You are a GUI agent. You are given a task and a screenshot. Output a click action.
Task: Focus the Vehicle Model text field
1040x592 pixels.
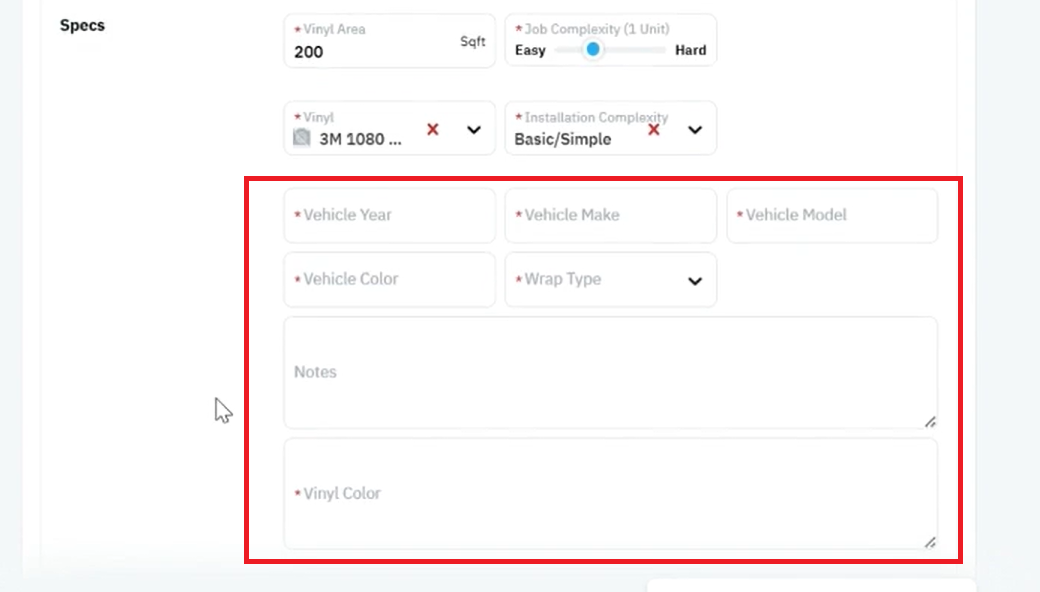point(832,215)
